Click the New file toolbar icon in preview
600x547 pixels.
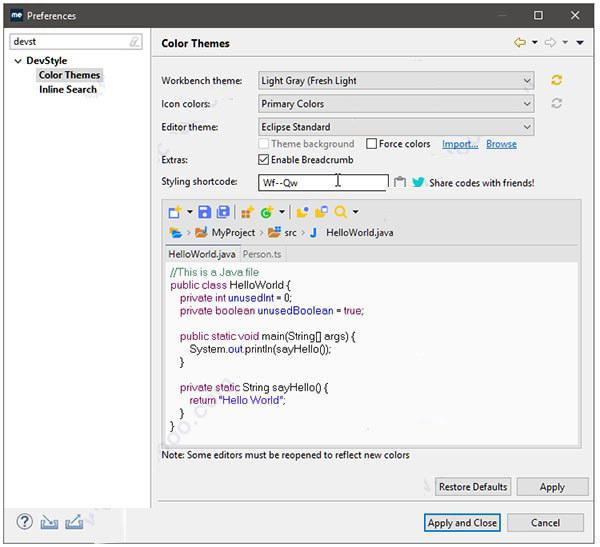pyautogui.click(x=175, y=212)
